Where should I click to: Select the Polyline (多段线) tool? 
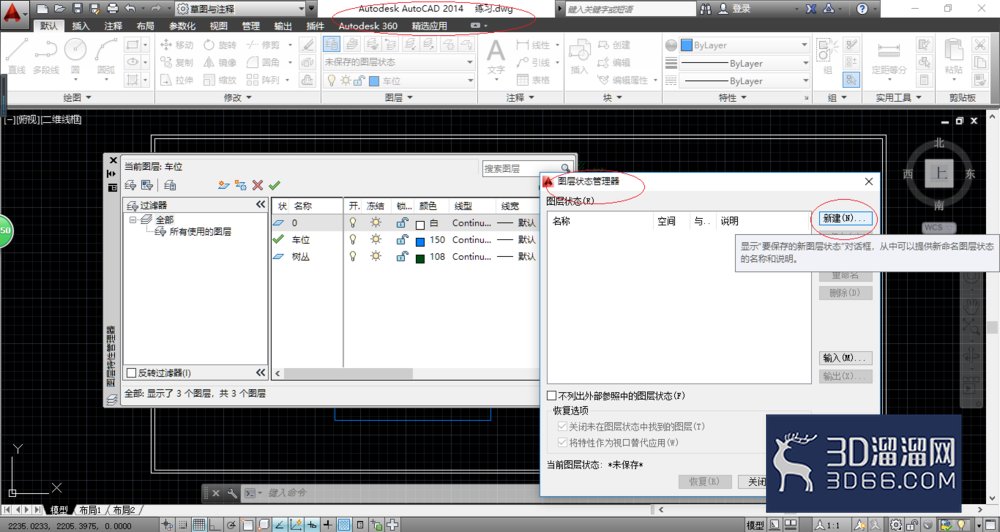coord(46,55)
